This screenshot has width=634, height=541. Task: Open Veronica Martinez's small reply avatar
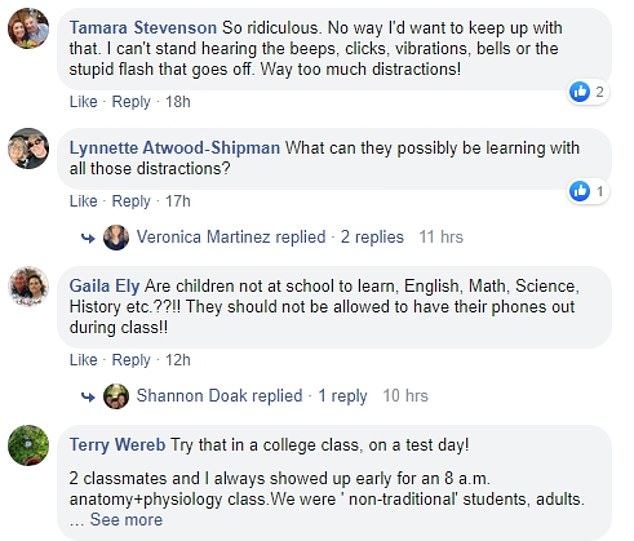[x=116, y=238]
